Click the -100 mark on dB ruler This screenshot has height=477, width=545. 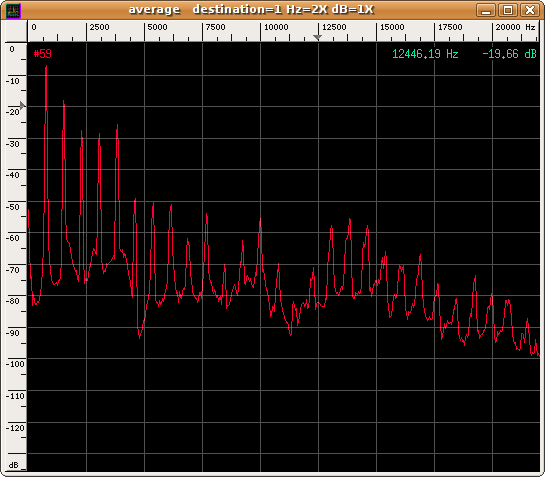pyautogui.click(x=15, y=364)
